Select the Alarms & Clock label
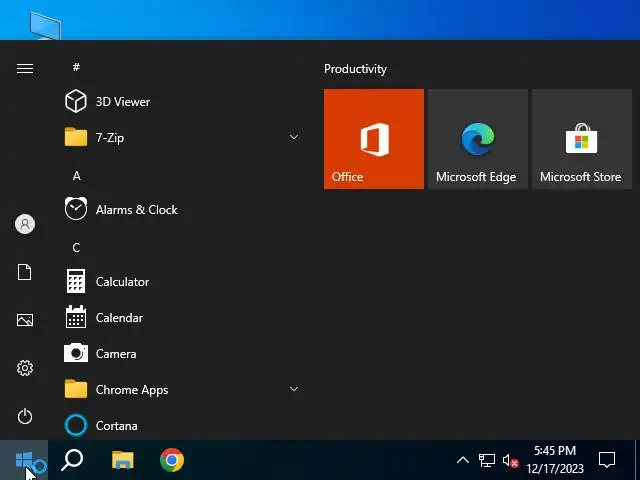Viewport: 640px width, 480px height. point(137,210)
